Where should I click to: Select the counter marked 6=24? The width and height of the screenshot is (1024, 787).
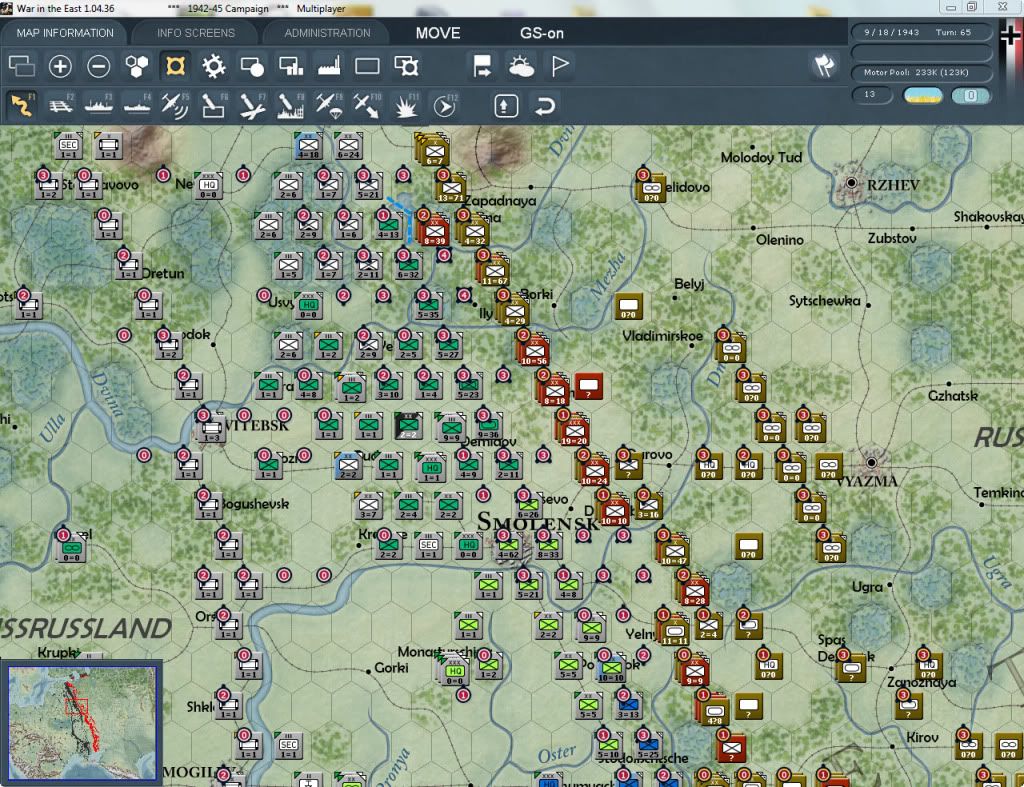point(348,145)
